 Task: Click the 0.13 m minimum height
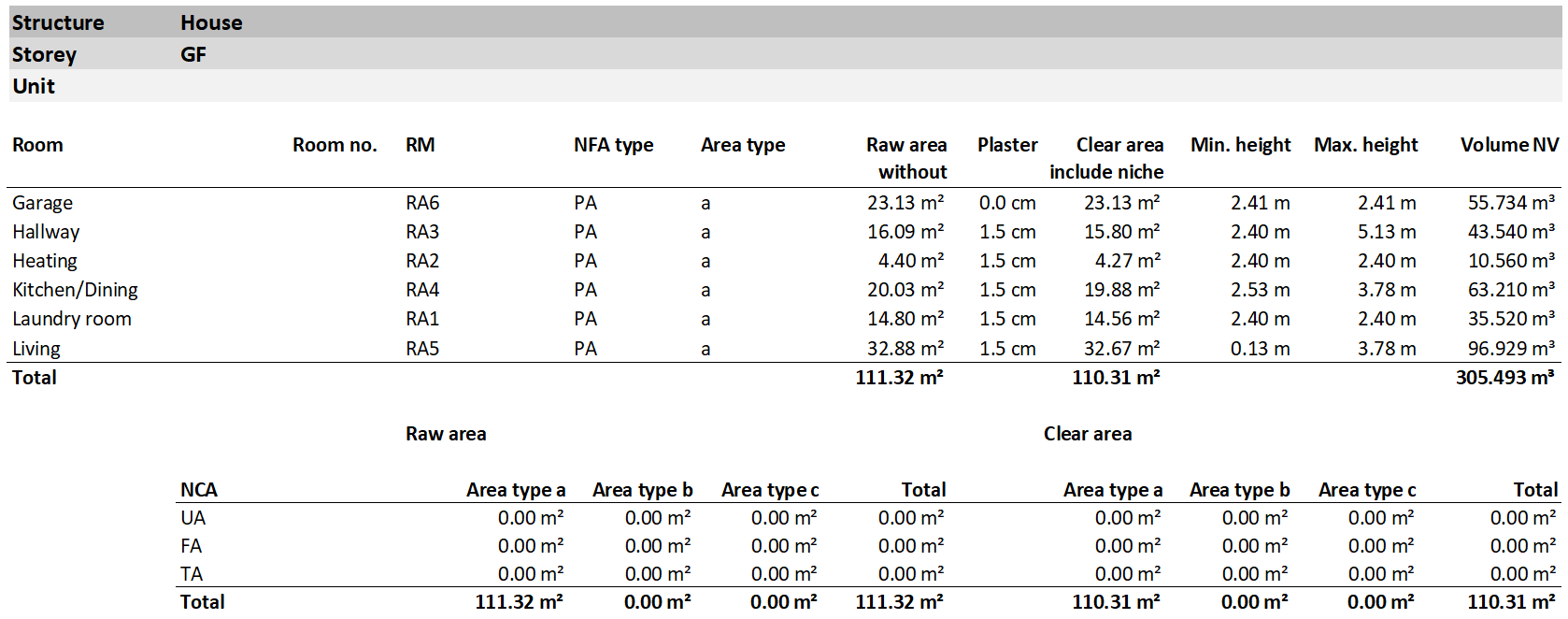click(x=1261, y=349)
